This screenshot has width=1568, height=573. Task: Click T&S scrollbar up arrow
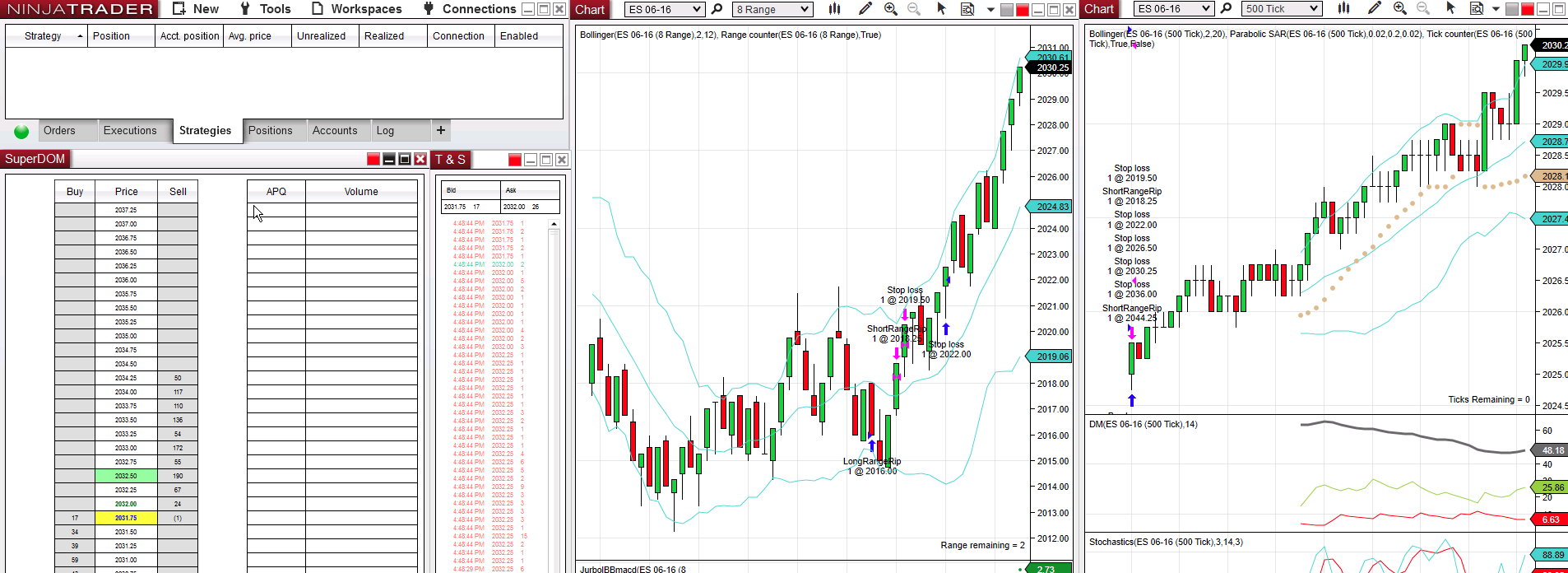tap(554, 224)
